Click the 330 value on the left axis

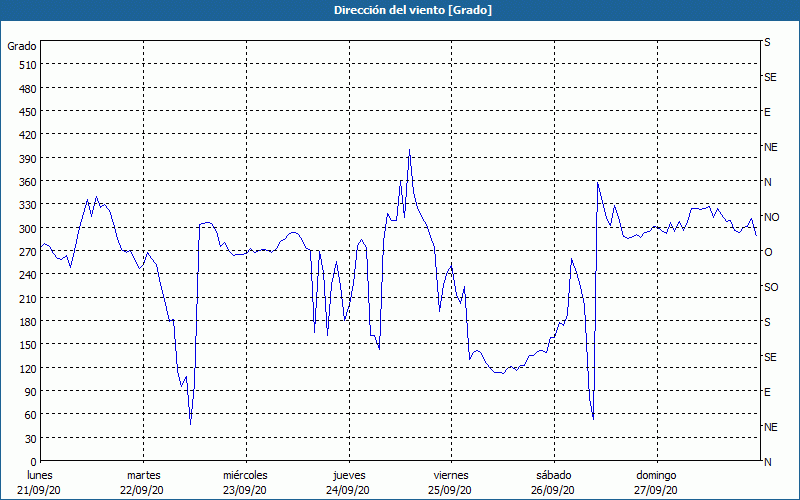tap(28, 205)
